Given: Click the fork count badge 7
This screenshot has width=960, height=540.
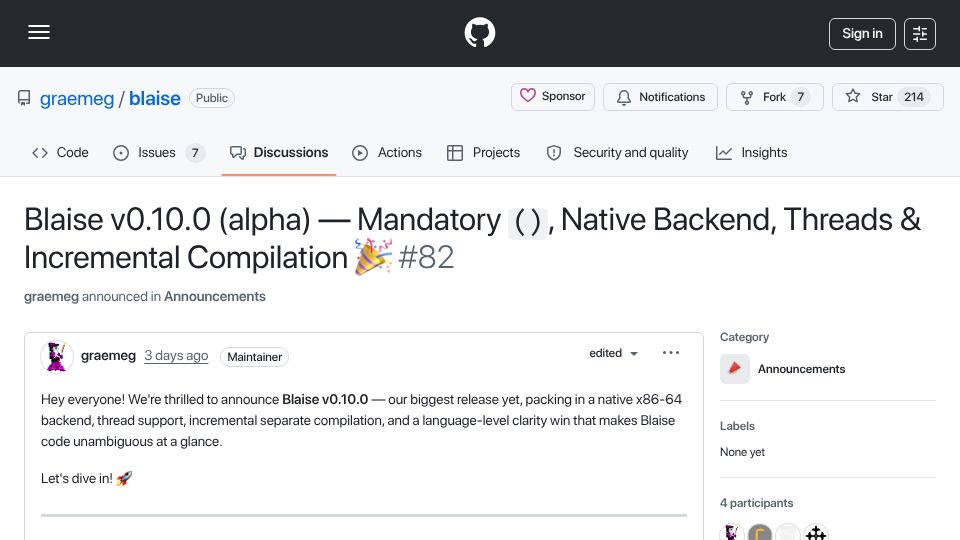Looking at the screenshot, I should [x=800, y=97].
